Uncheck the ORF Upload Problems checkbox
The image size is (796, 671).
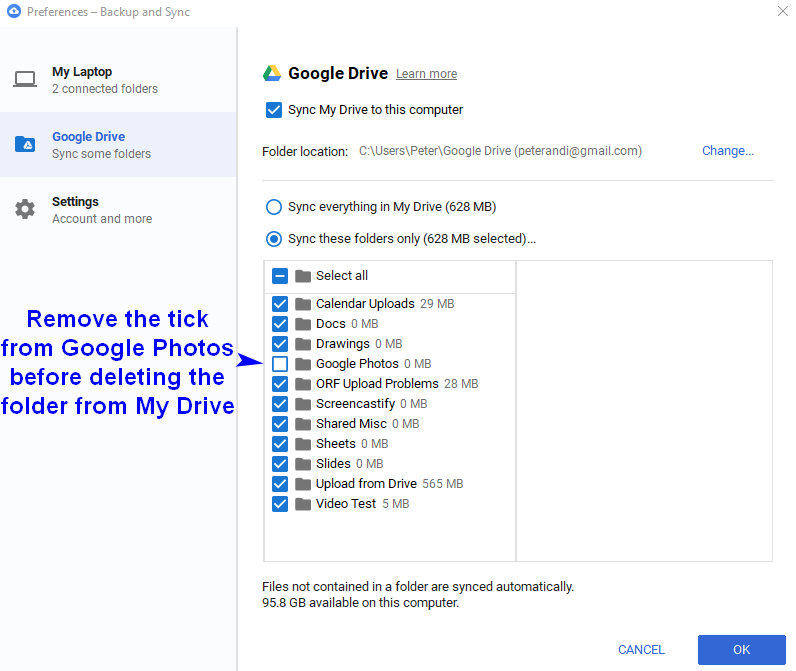point(280,384)
